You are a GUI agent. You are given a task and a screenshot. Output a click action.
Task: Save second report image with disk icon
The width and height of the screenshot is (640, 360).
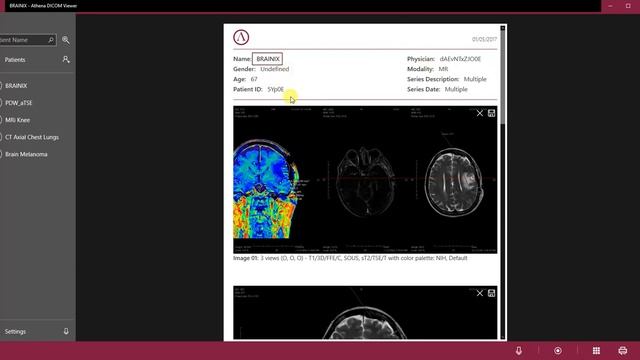point(491,293)
